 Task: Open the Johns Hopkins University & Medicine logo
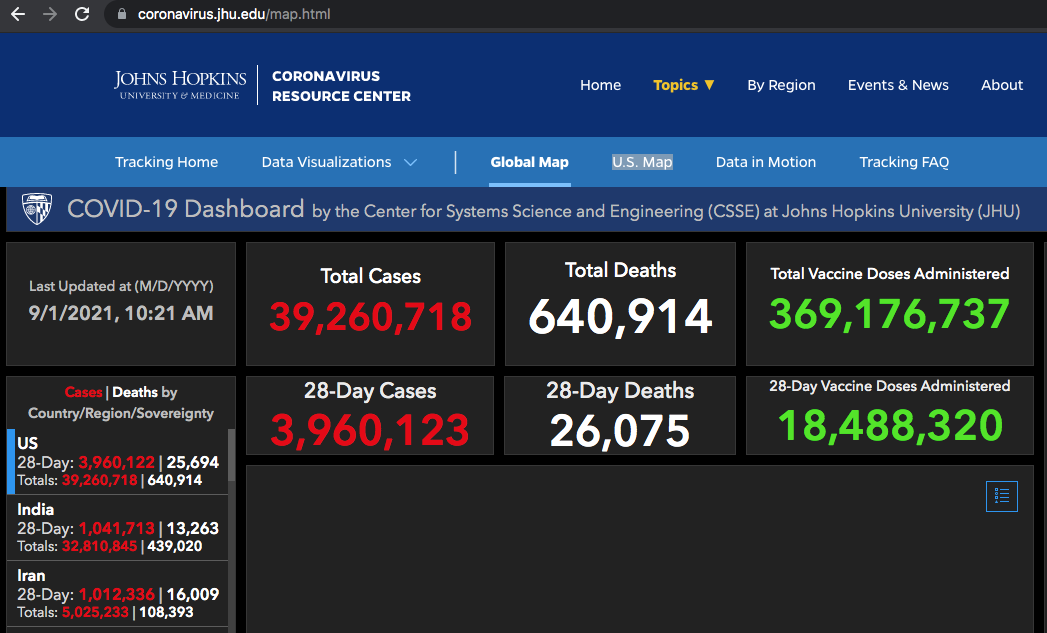click(x=180, y=85)
